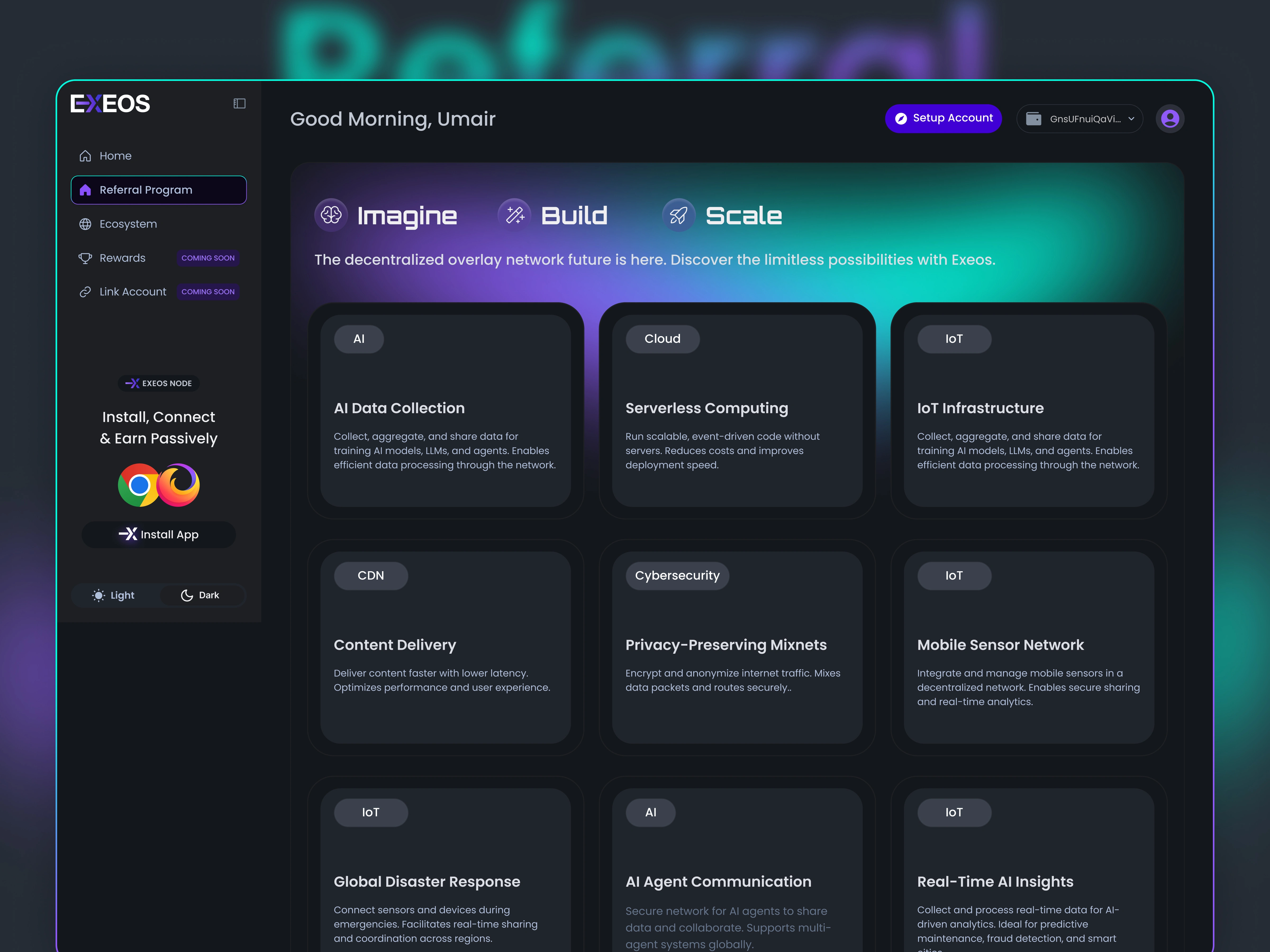Click the Good Morning, Umair greeting
The width and height of the screenshot is (1270, 952).
393,119
